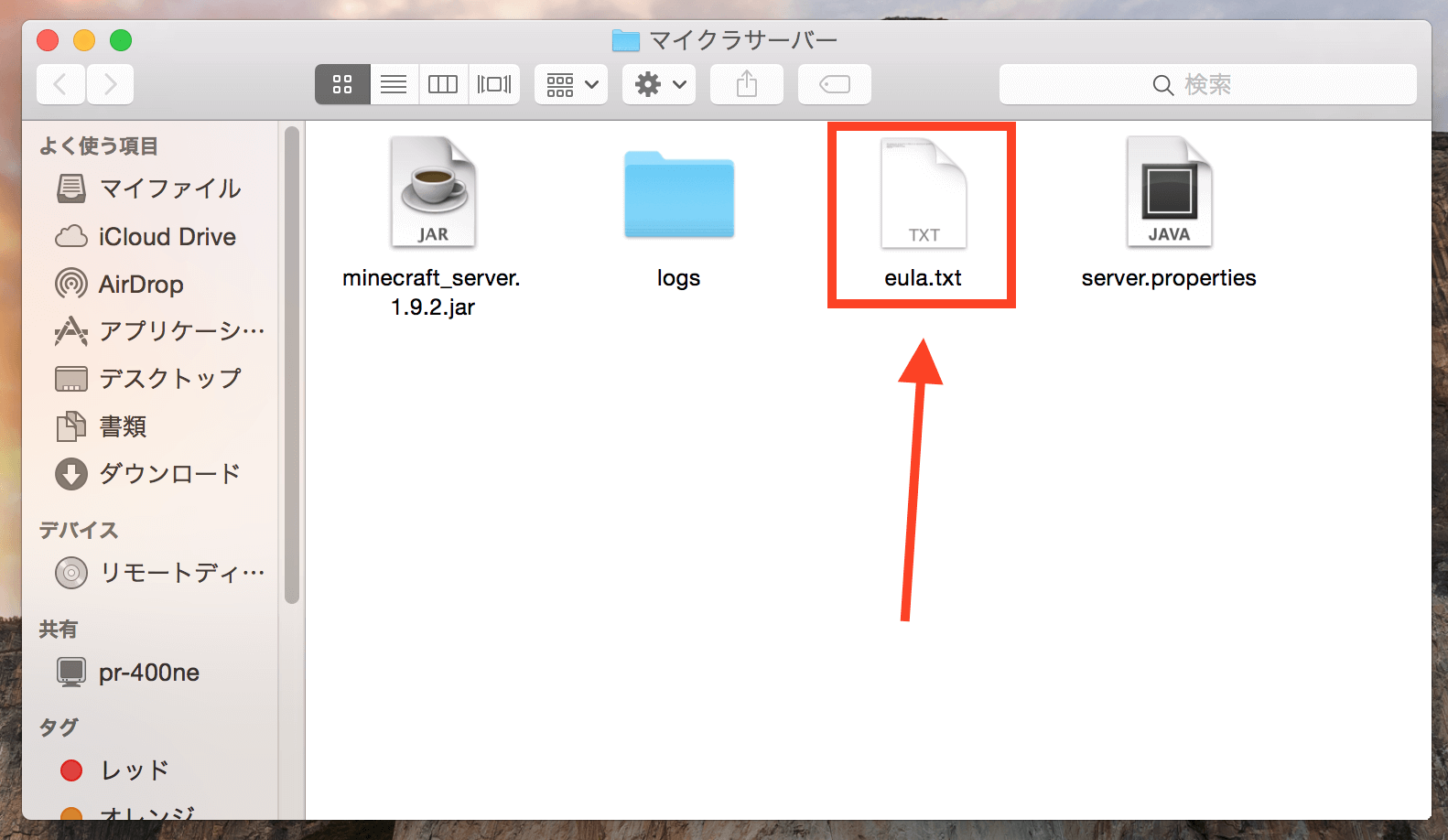Switch to column view
1448x840 pixels.
(x=443, y=84)
